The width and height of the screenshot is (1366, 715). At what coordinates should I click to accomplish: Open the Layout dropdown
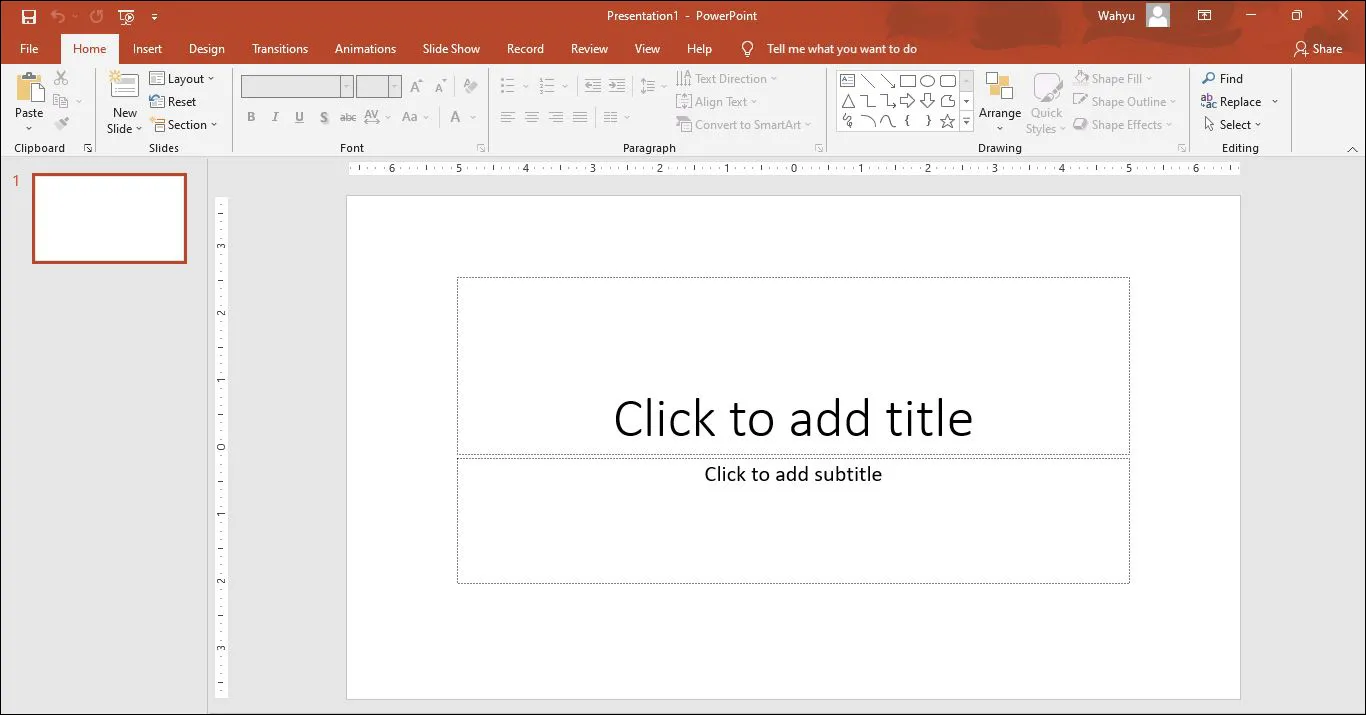185,78
